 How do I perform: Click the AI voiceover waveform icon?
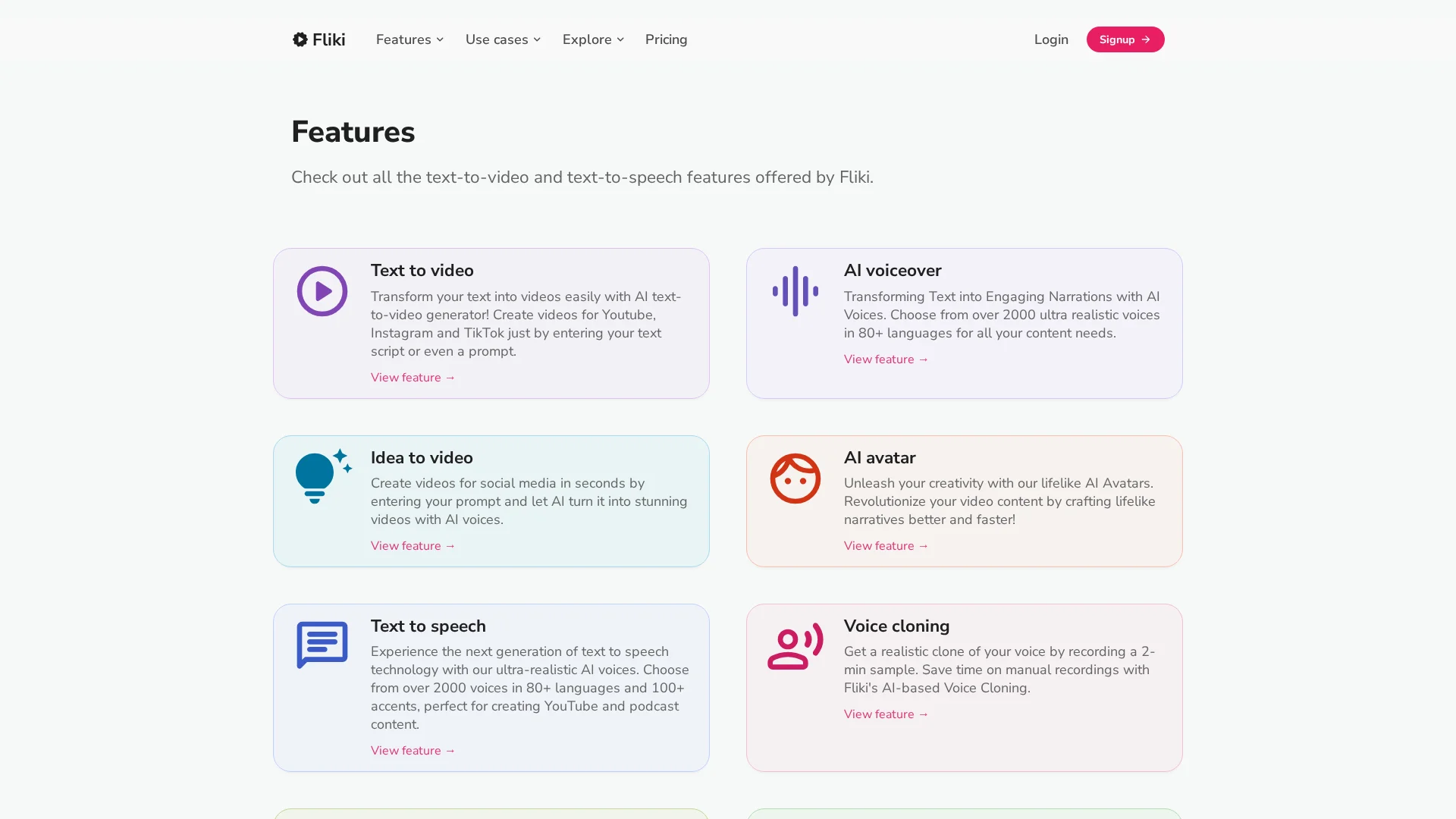click(x=795, y=291)
